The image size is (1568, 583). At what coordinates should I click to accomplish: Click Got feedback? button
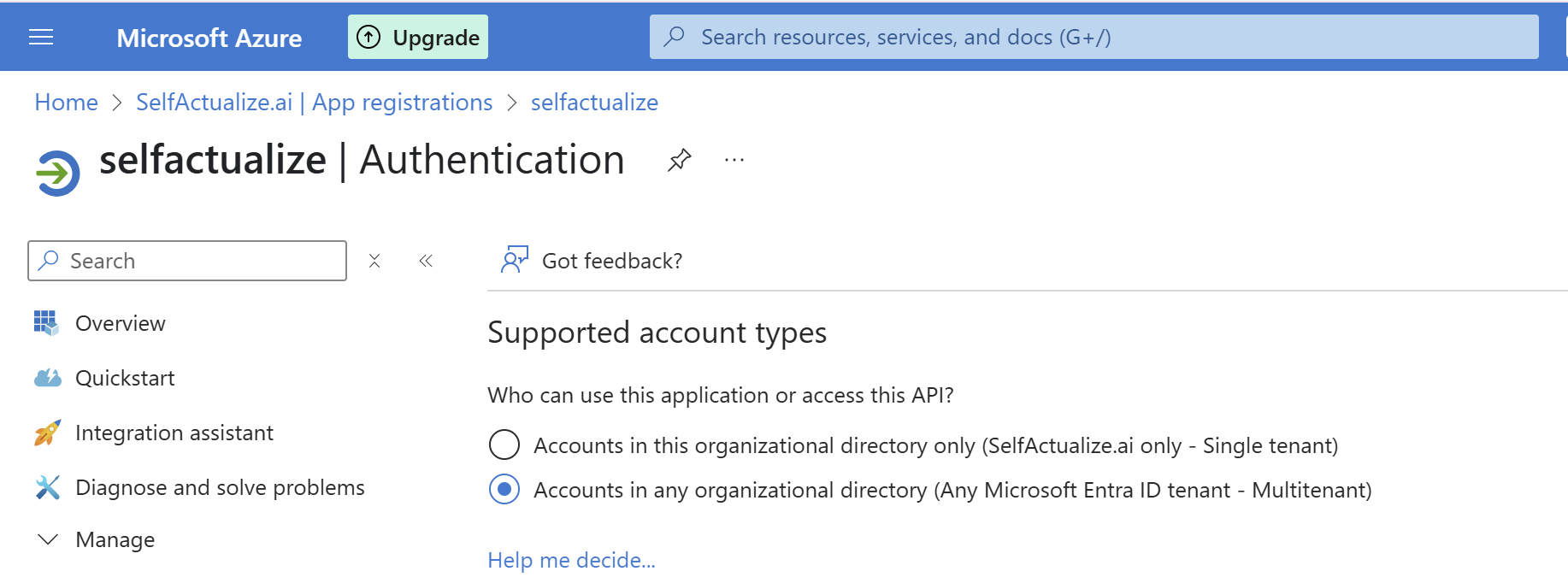coord(592,261)
